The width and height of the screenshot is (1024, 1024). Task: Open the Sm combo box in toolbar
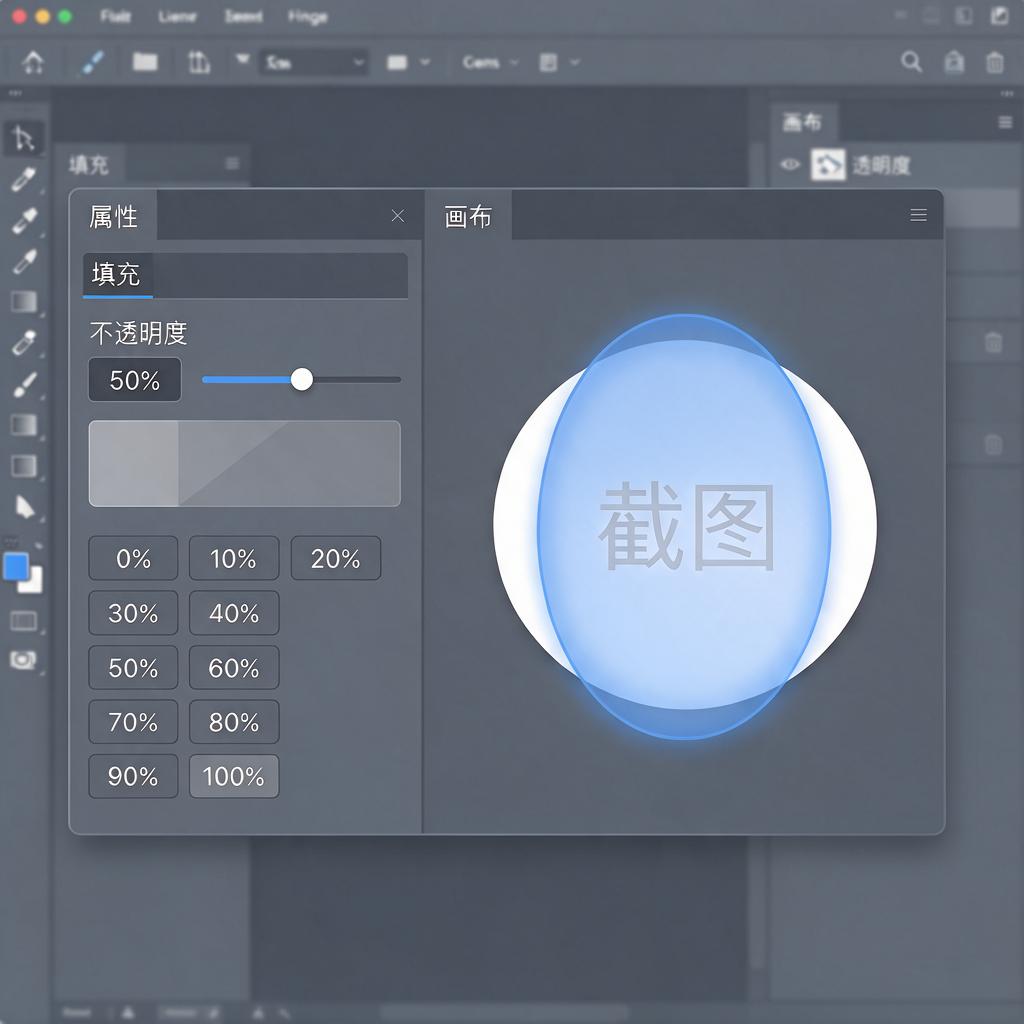(313, 62)
